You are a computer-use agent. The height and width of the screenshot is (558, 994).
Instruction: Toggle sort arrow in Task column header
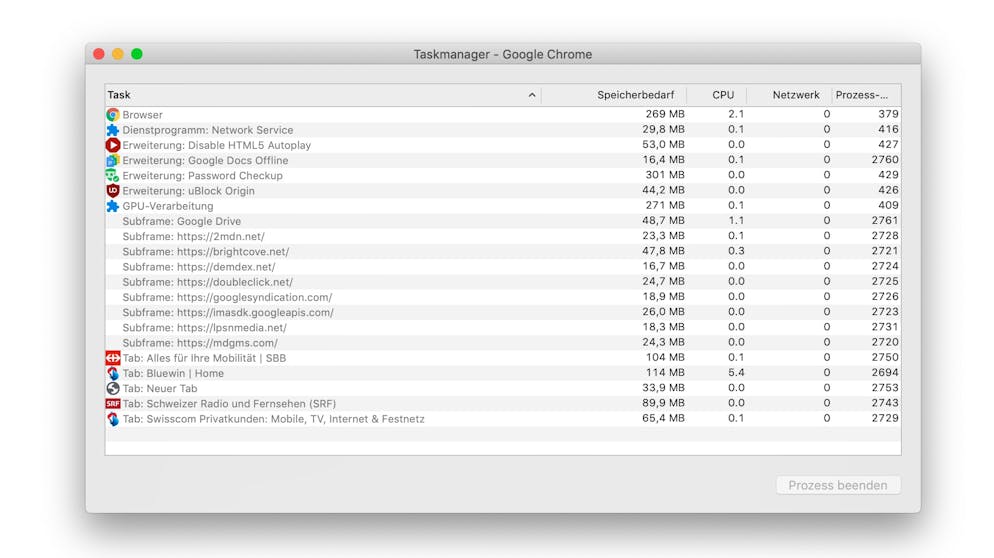coord(532,95)
